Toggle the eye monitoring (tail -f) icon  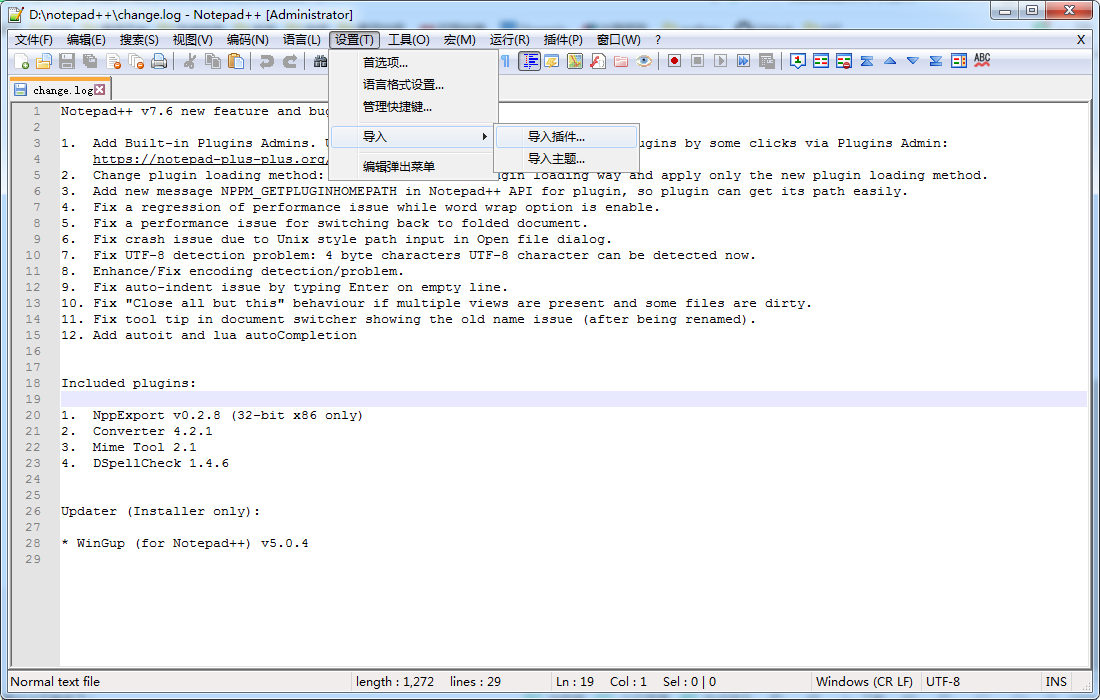(x=644, y=62)
